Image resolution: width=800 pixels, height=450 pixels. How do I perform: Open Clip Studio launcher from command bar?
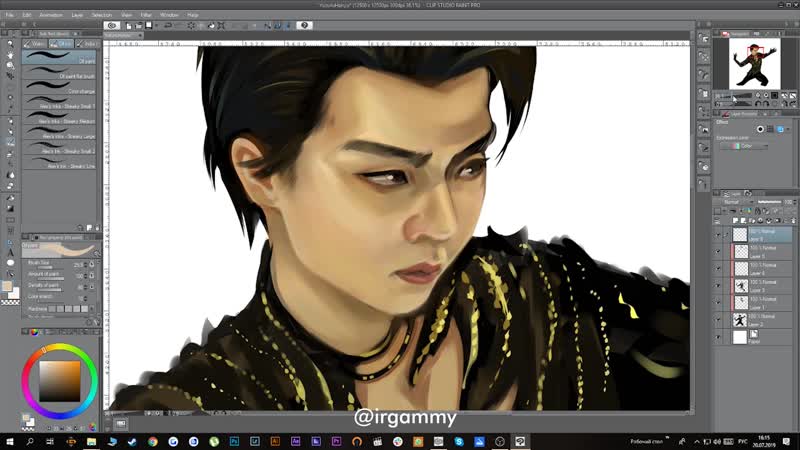tap(112, 25)
